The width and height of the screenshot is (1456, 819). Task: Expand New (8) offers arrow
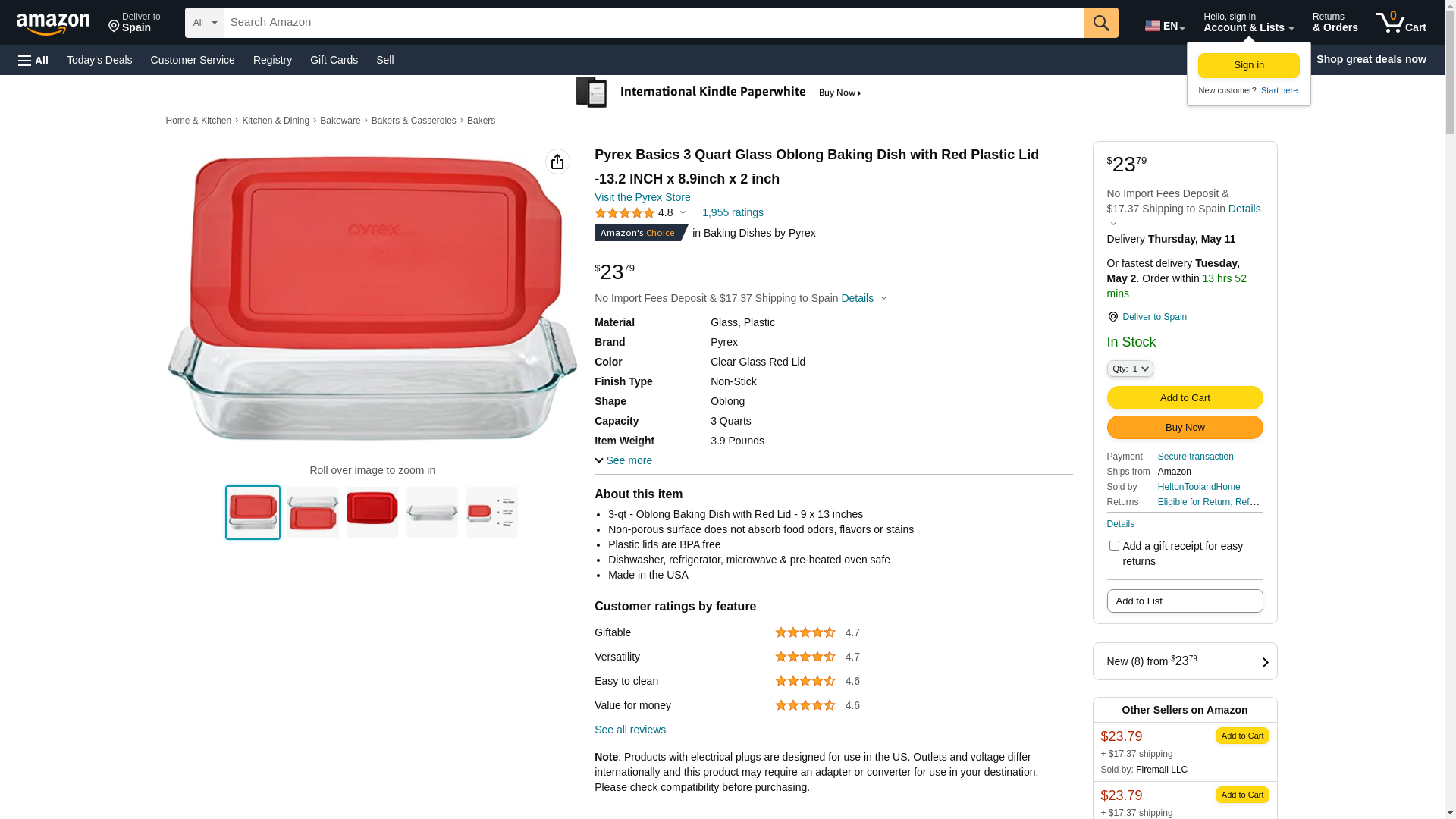[x=1264, y=662]
